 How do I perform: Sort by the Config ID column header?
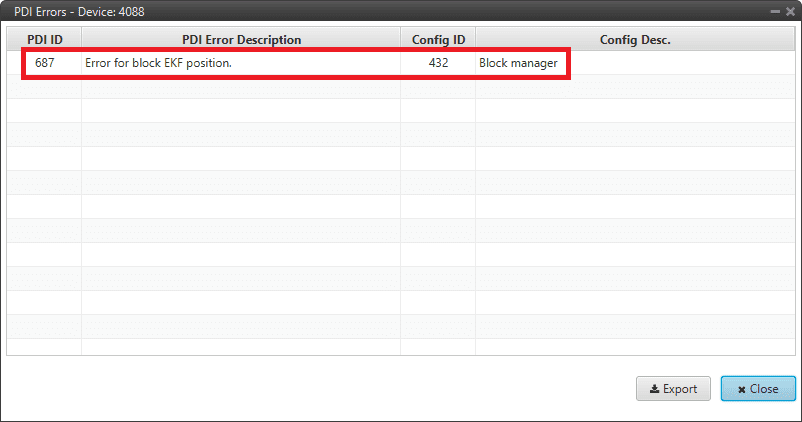[x=438, y=40]
